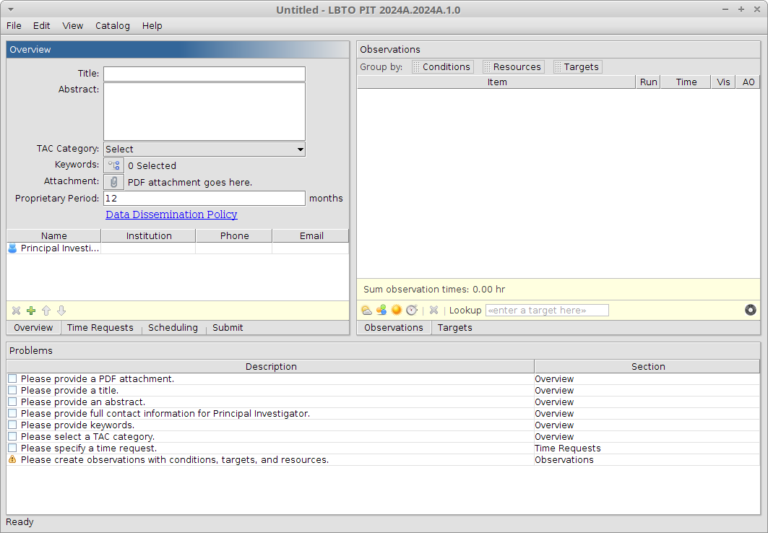Switch to the Time Requests tab
Viewport: 768px width, 533px height.
100,328
